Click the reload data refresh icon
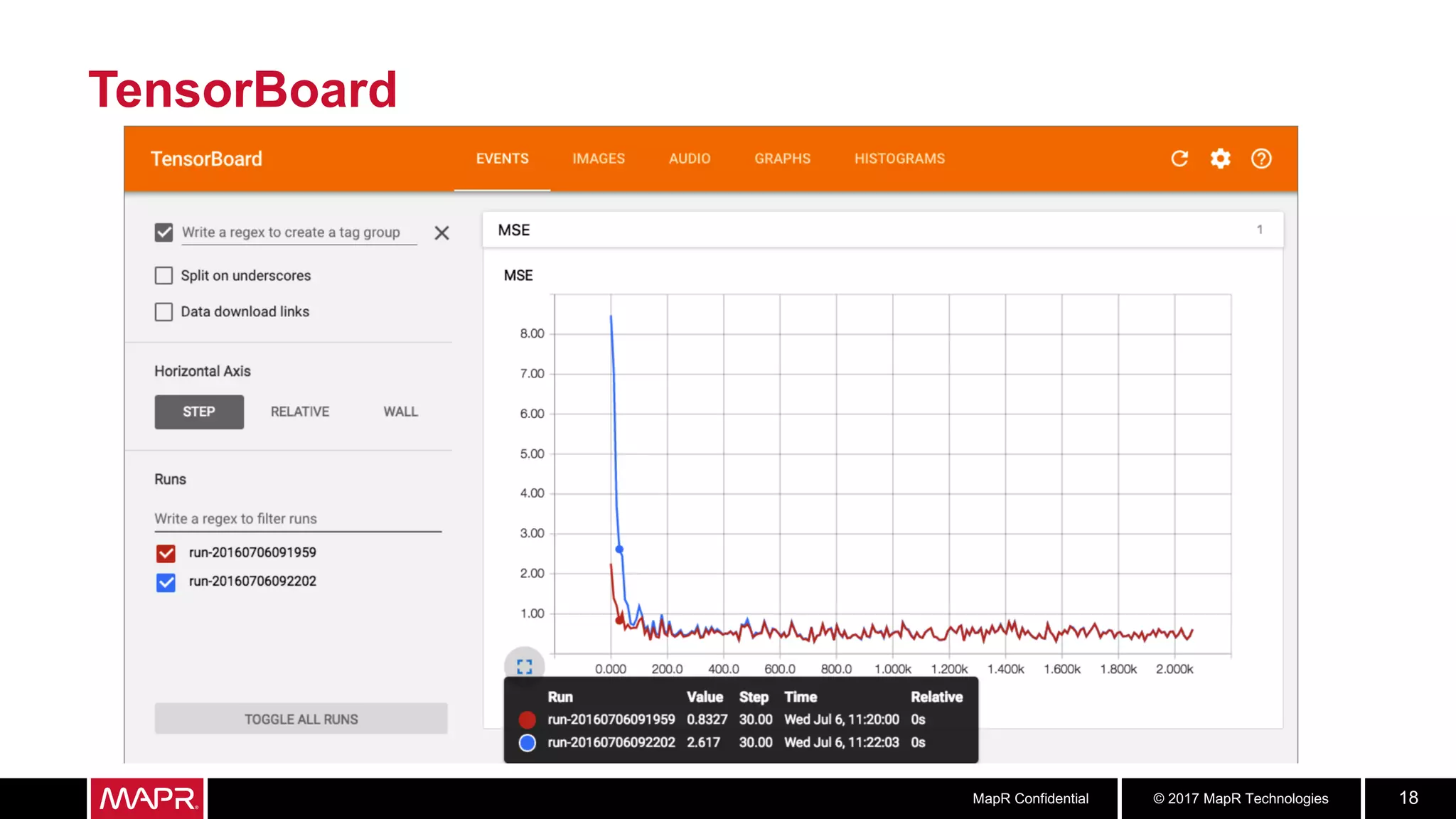 [1179, 159]
